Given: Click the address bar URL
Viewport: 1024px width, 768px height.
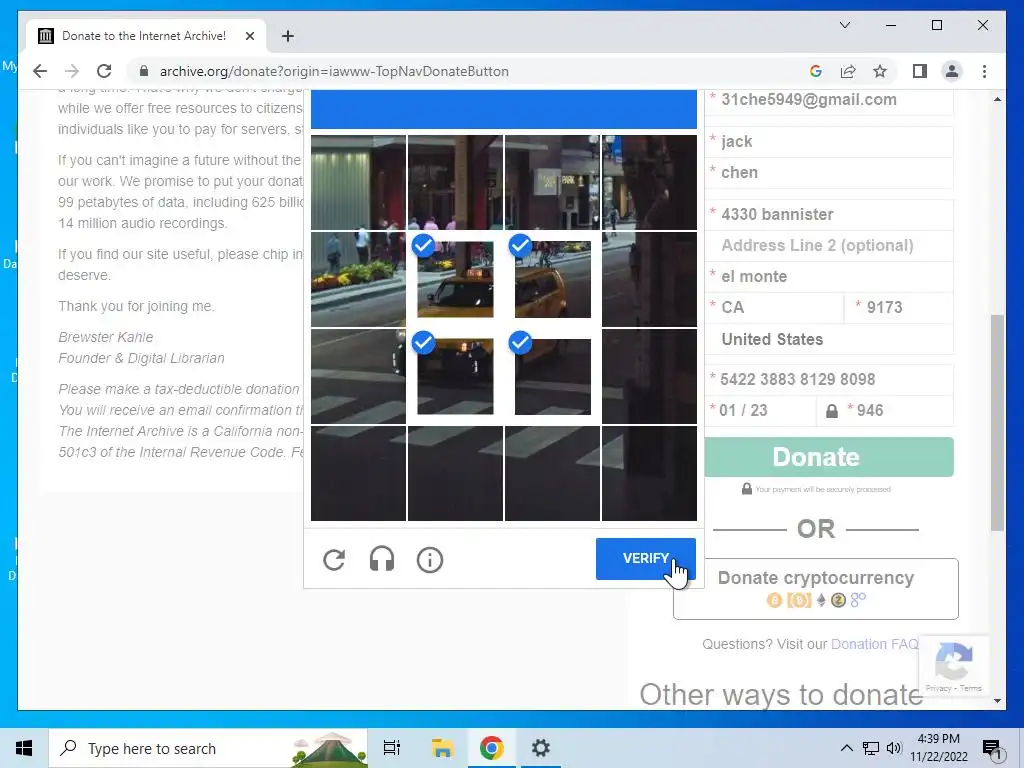Looking at the screenshot, I should coord(334,71).
